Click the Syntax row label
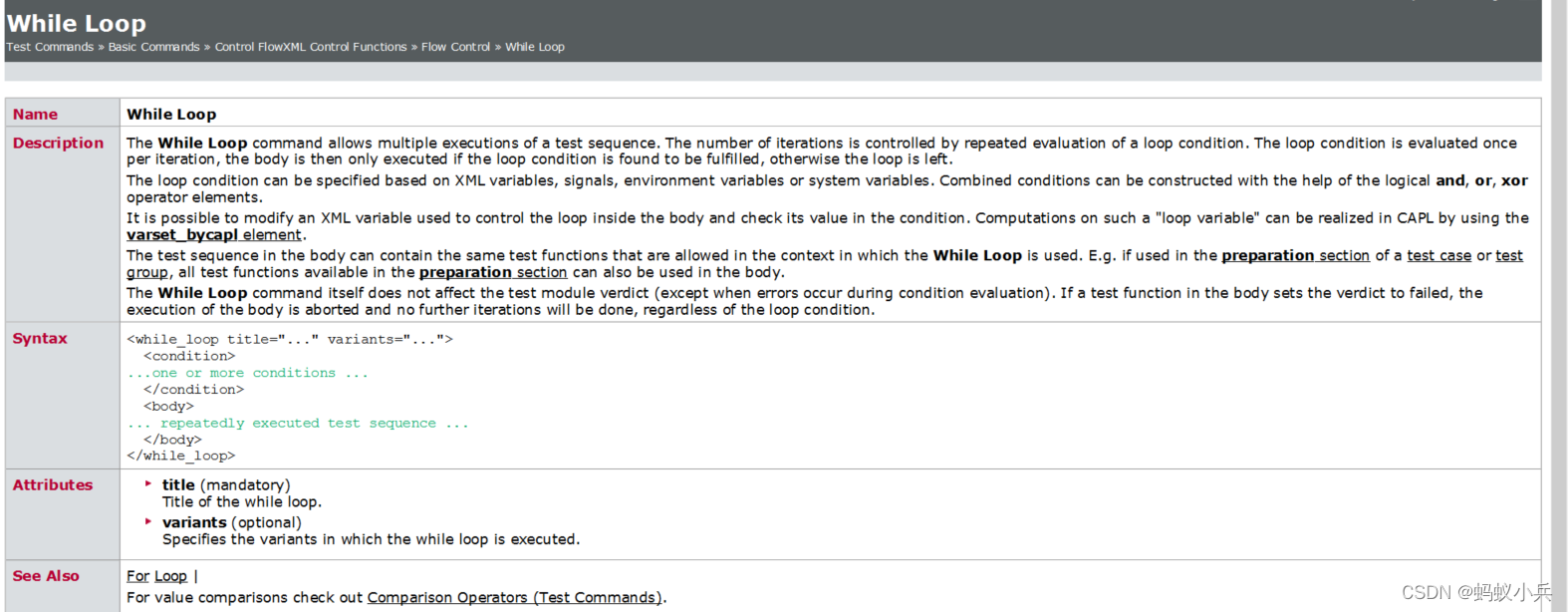1568x612 pixels. [40, 339]
